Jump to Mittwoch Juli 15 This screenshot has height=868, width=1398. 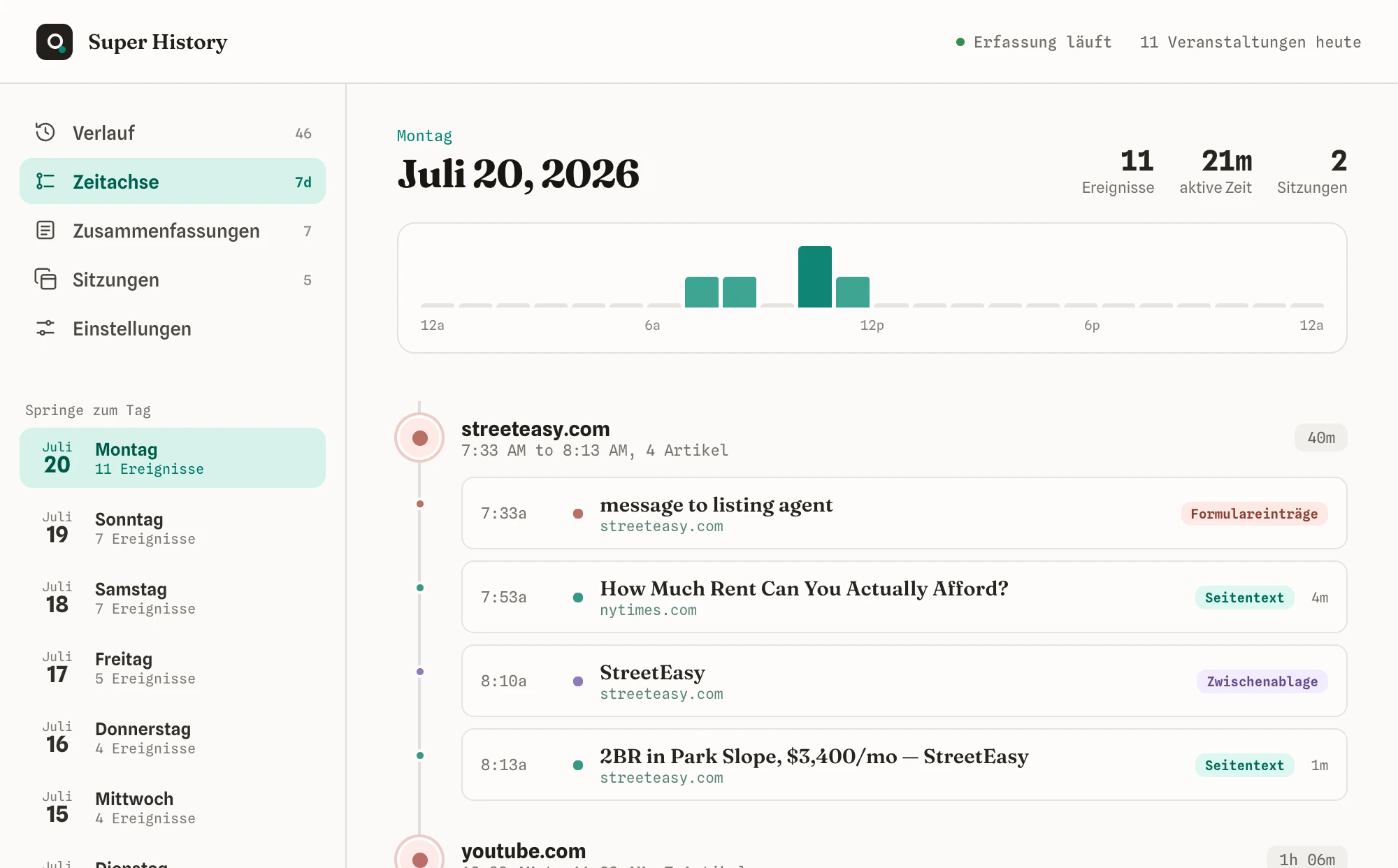point(173,807)
